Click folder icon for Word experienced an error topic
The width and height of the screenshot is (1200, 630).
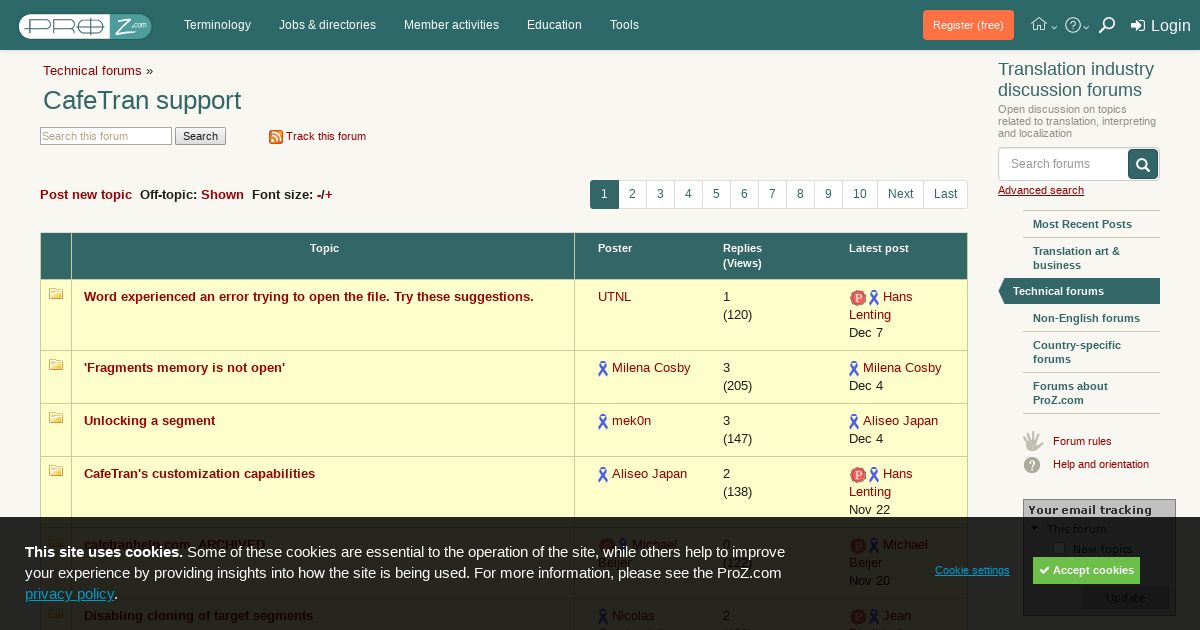(x=56, y=294)
